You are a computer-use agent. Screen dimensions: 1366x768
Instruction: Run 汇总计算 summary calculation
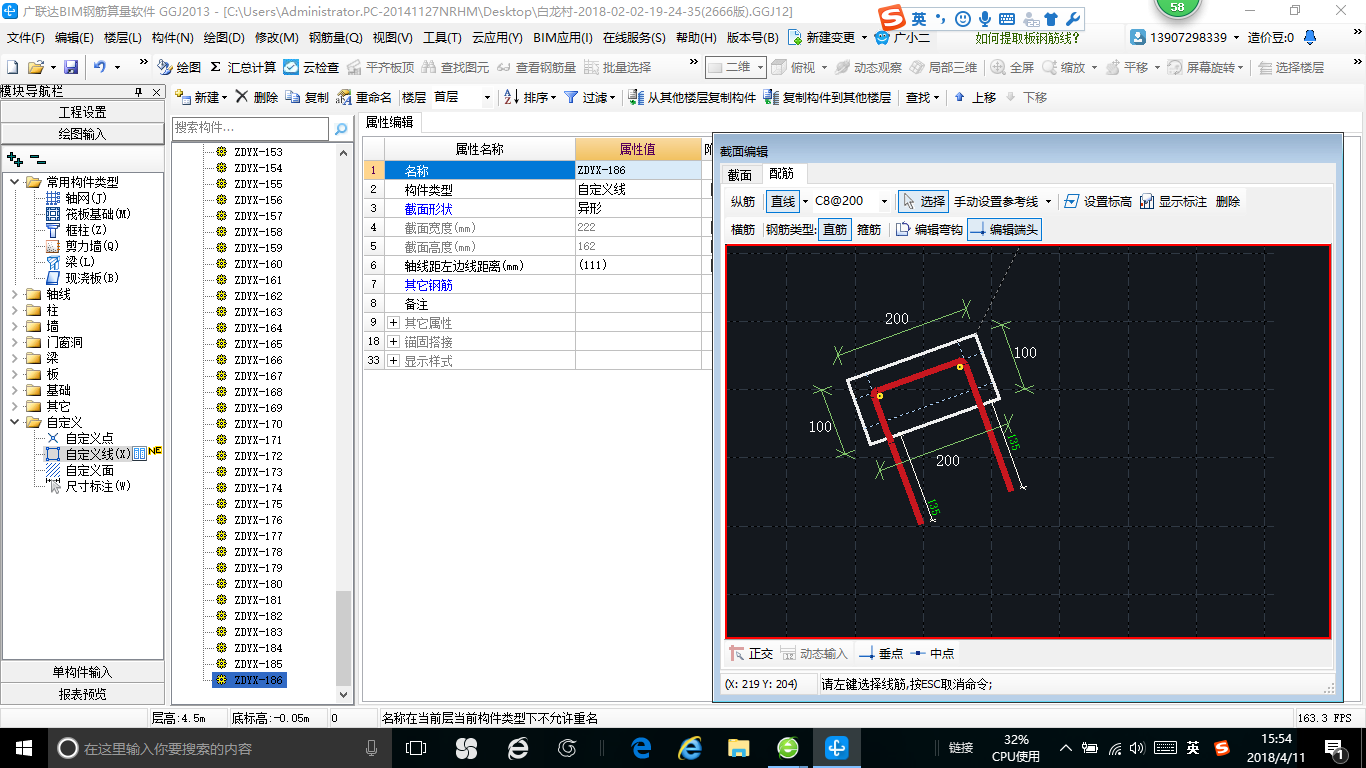click(243, 67)
